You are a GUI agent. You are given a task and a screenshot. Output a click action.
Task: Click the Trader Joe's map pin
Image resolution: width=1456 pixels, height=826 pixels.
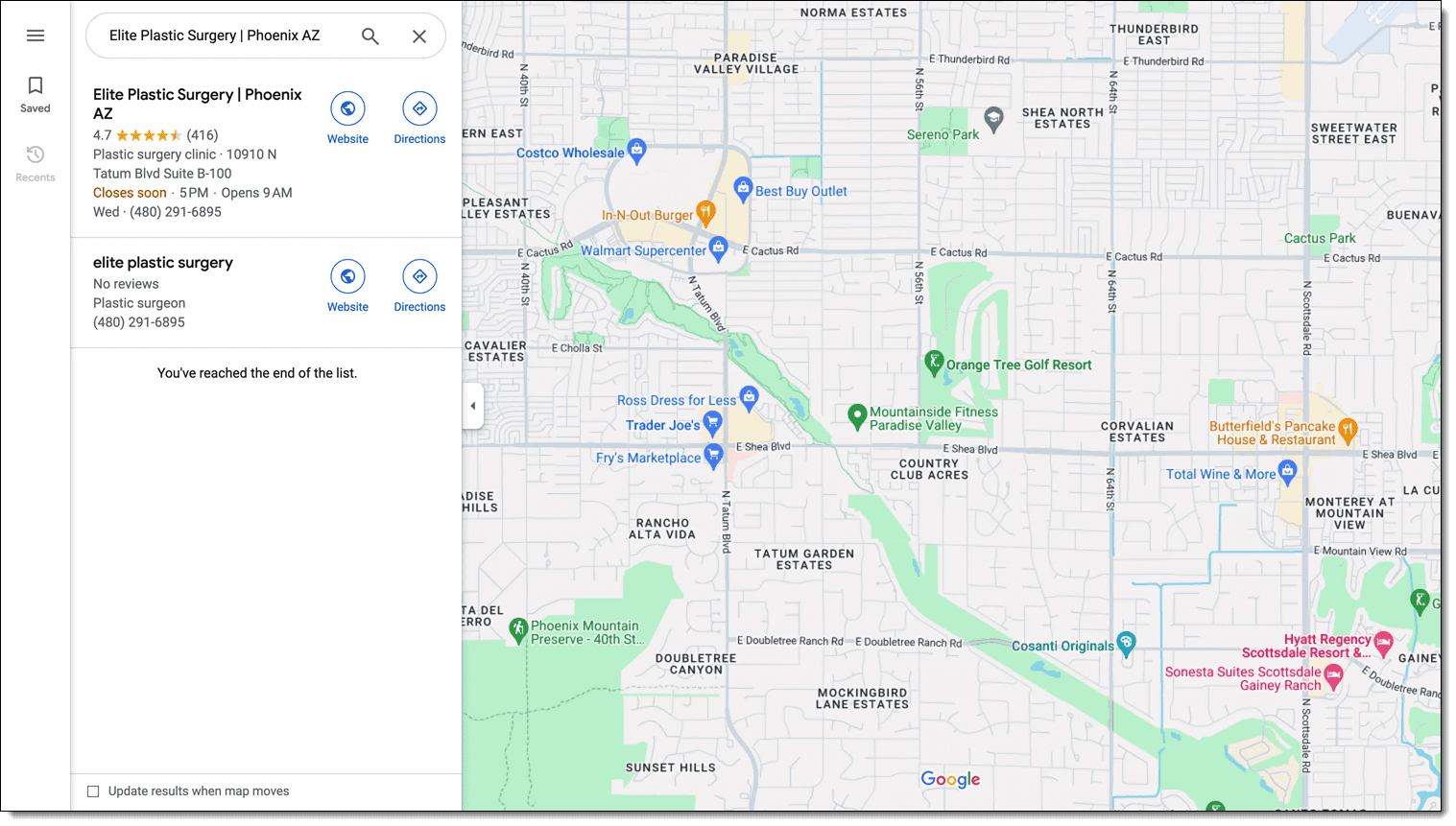pos(712,422)
